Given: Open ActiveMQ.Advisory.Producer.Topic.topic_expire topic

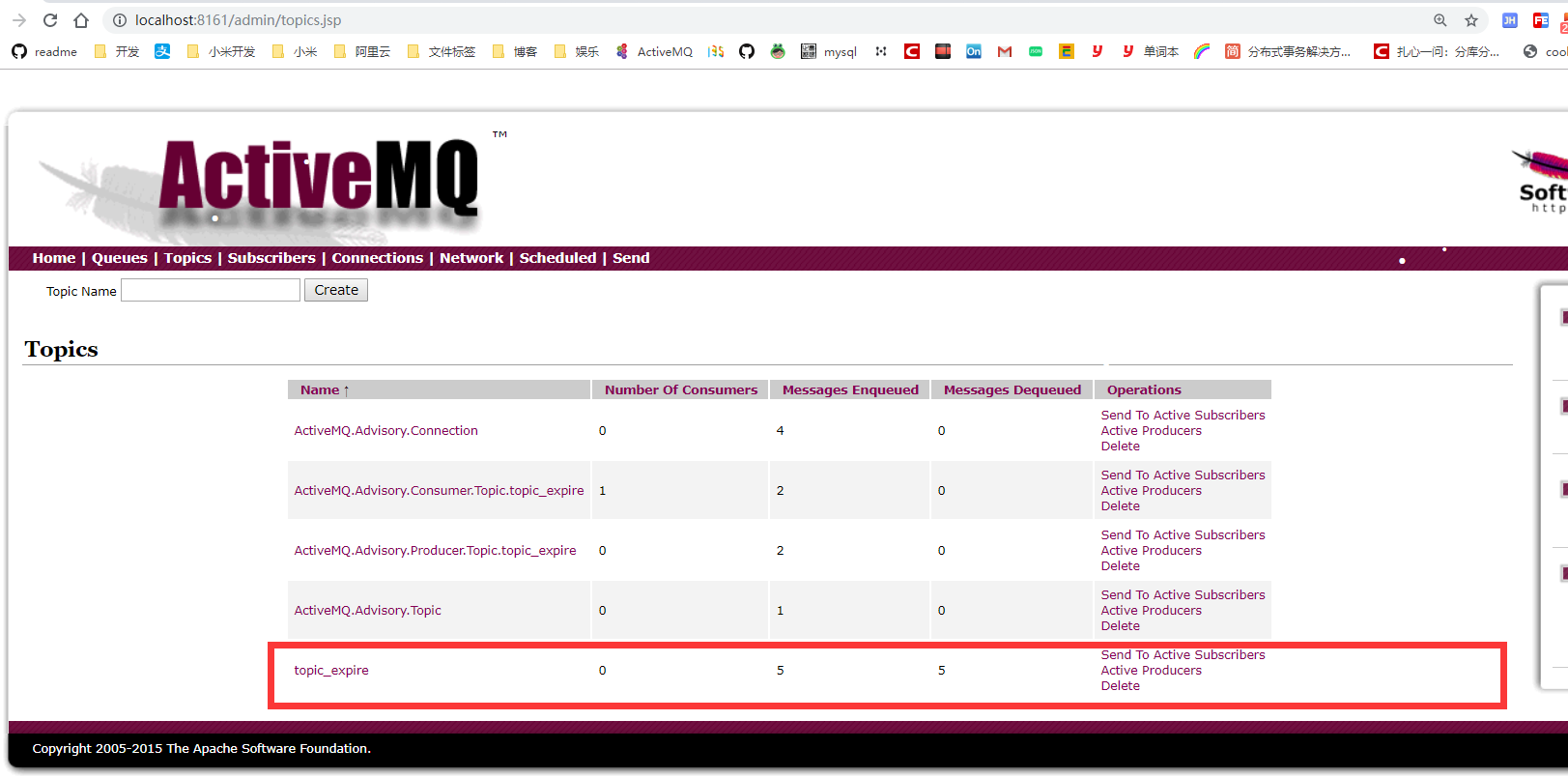Looking at the screenshot, I should (435, 551).
